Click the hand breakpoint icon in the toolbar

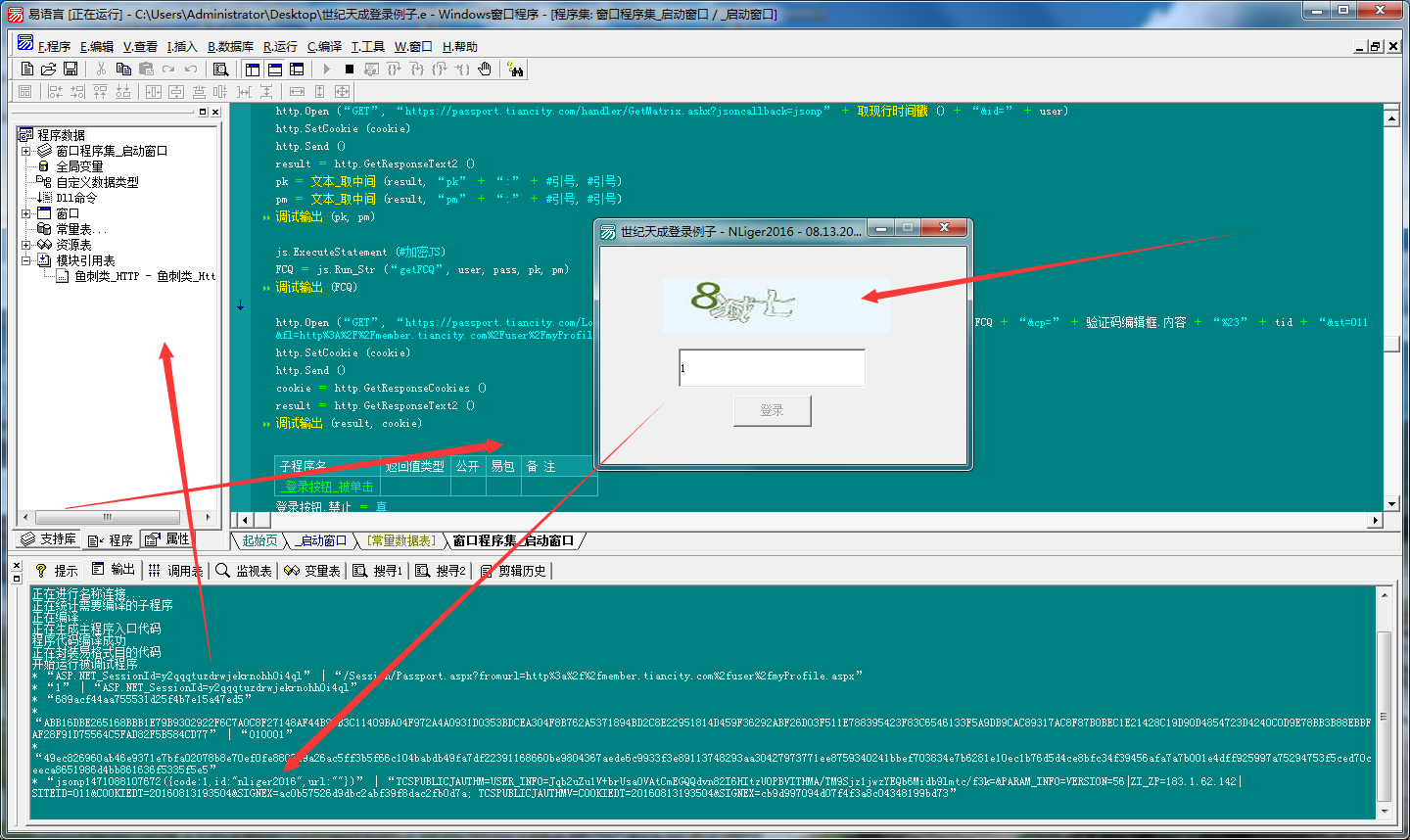tap(485, 69)
